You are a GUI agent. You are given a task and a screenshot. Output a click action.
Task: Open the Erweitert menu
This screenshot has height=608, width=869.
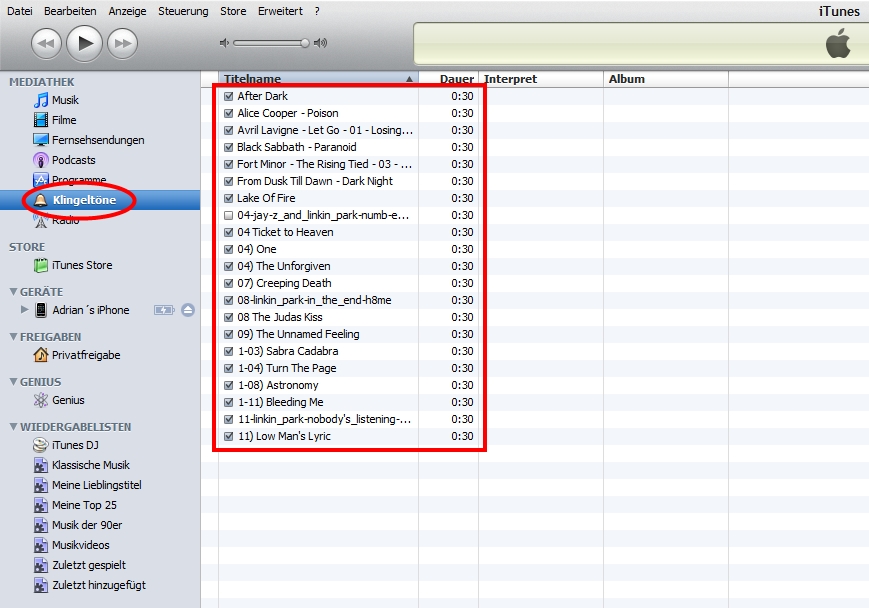pyautogui.click(x=280, y=11)
